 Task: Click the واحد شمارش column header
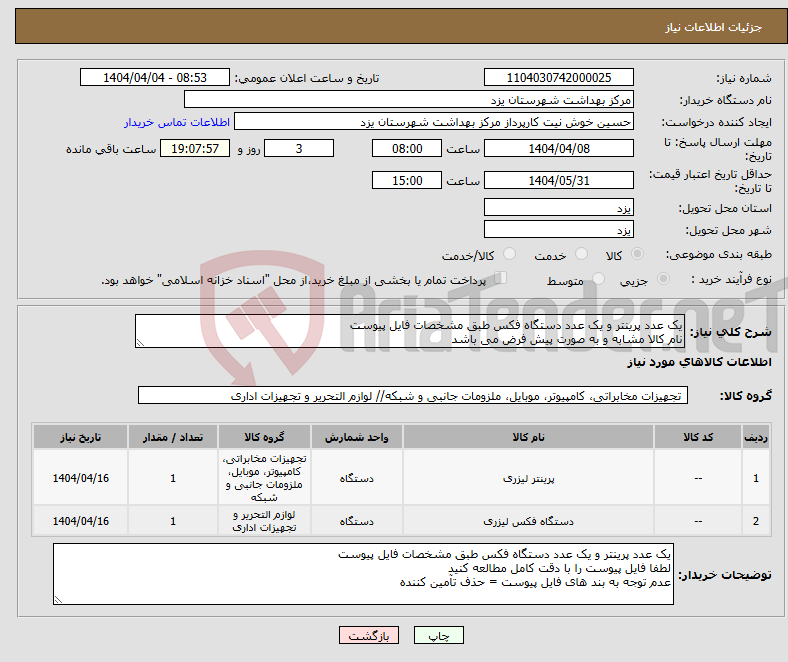pyautogui.click(x=356, y=437)
